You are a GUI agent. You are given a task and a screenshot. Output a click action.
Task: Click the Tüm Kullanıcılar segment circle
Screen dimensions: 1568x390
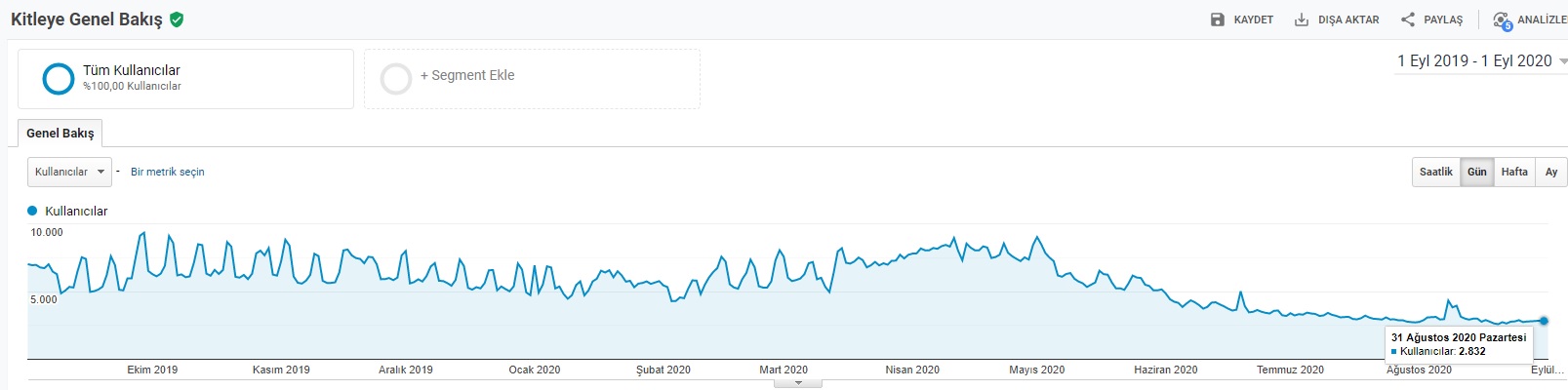pos(59,78)
